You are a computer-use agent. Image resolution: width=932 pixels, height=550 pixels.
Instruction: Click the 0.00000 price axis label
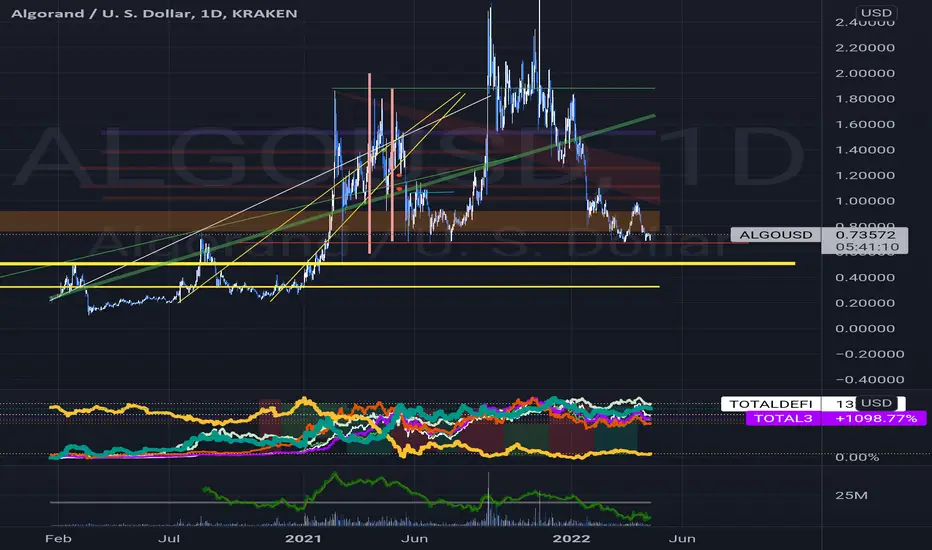point(865,328)
